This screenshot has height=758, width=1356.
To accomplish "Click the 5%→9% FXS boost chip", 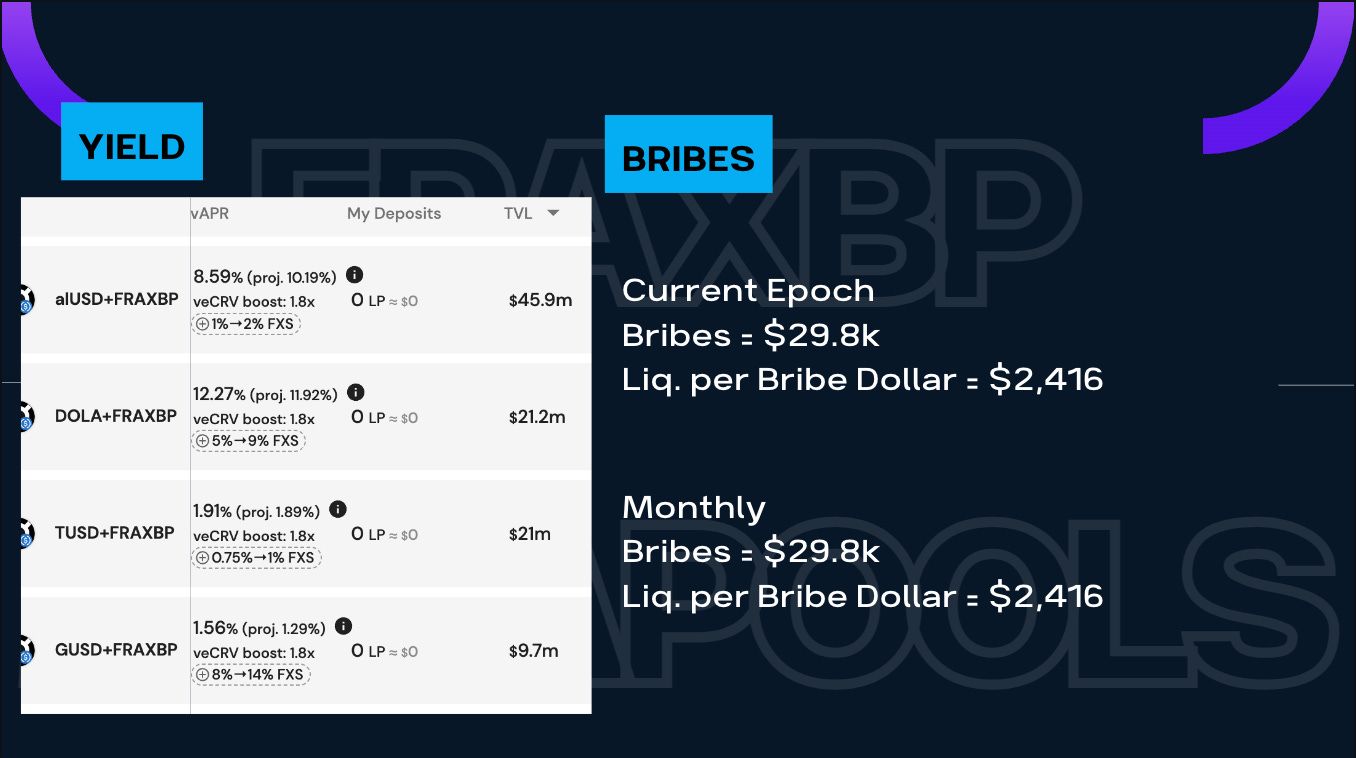I will coord(248,441).
